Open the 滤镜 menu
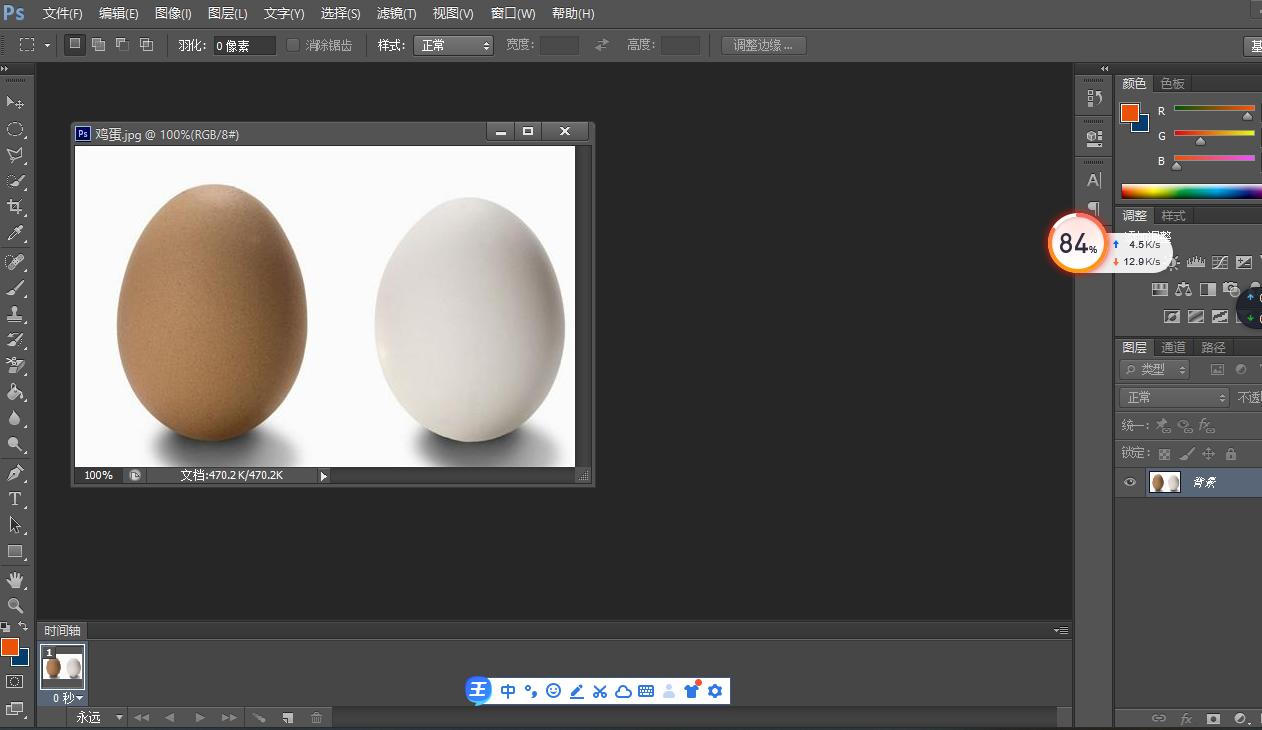 [x=395, y=13]
